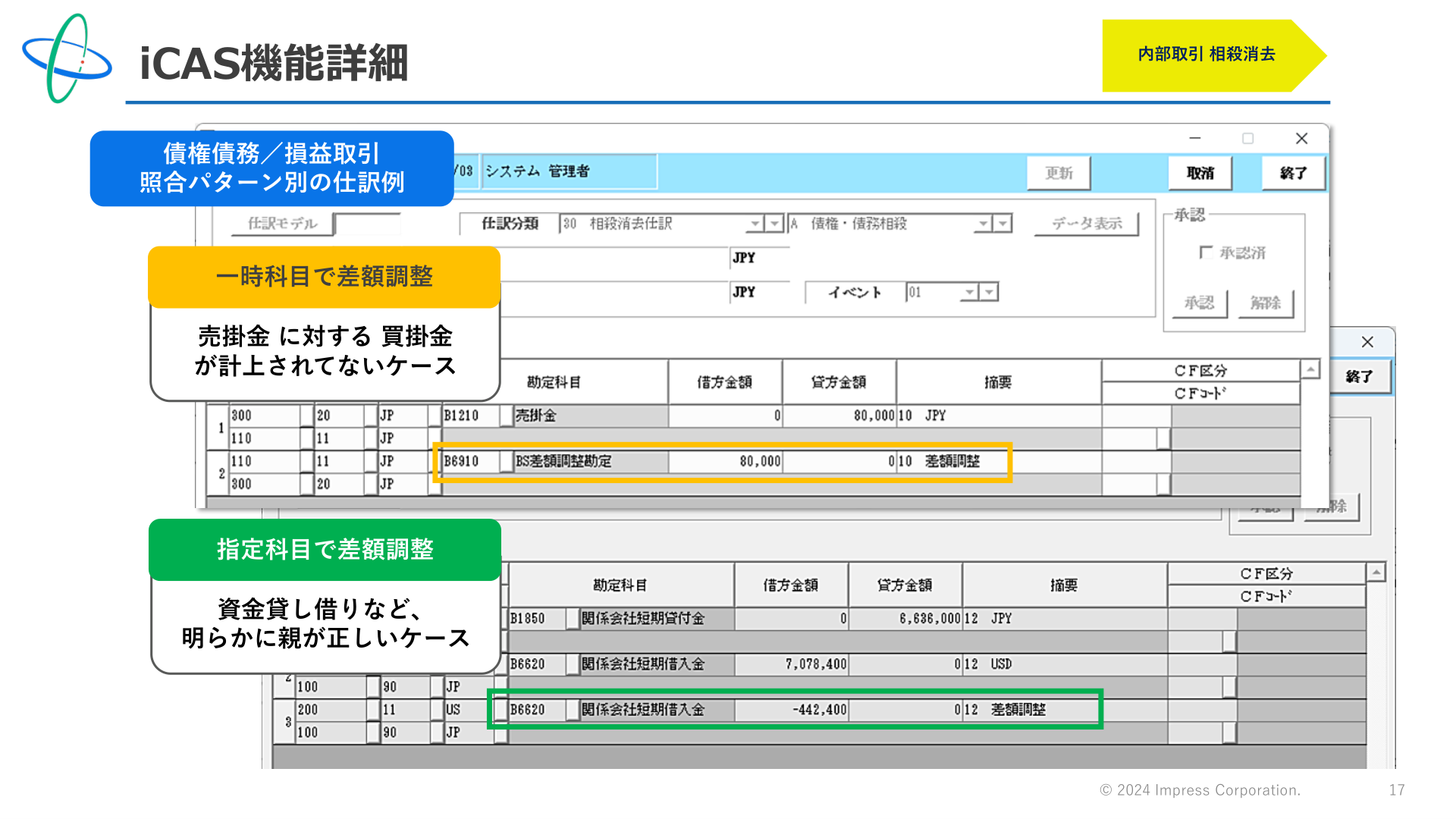
Task: Click the US currency cell in the lower table
Action: (x=469, y=710)
